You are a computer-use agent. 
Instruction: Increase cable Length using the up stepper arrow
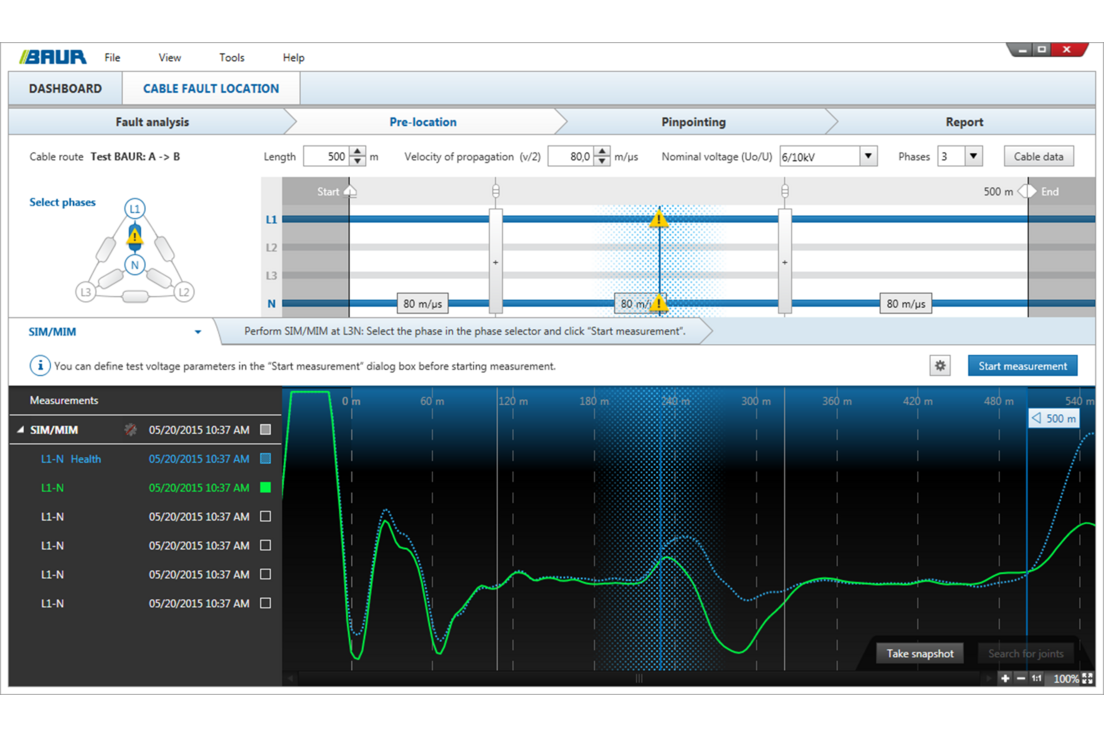pos(358,151)
